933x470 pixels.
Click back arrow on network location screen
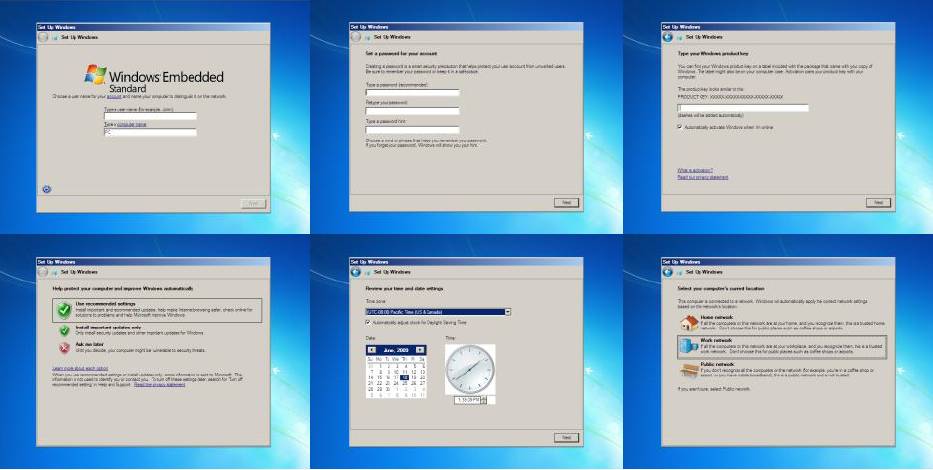[x=668, y=272]
